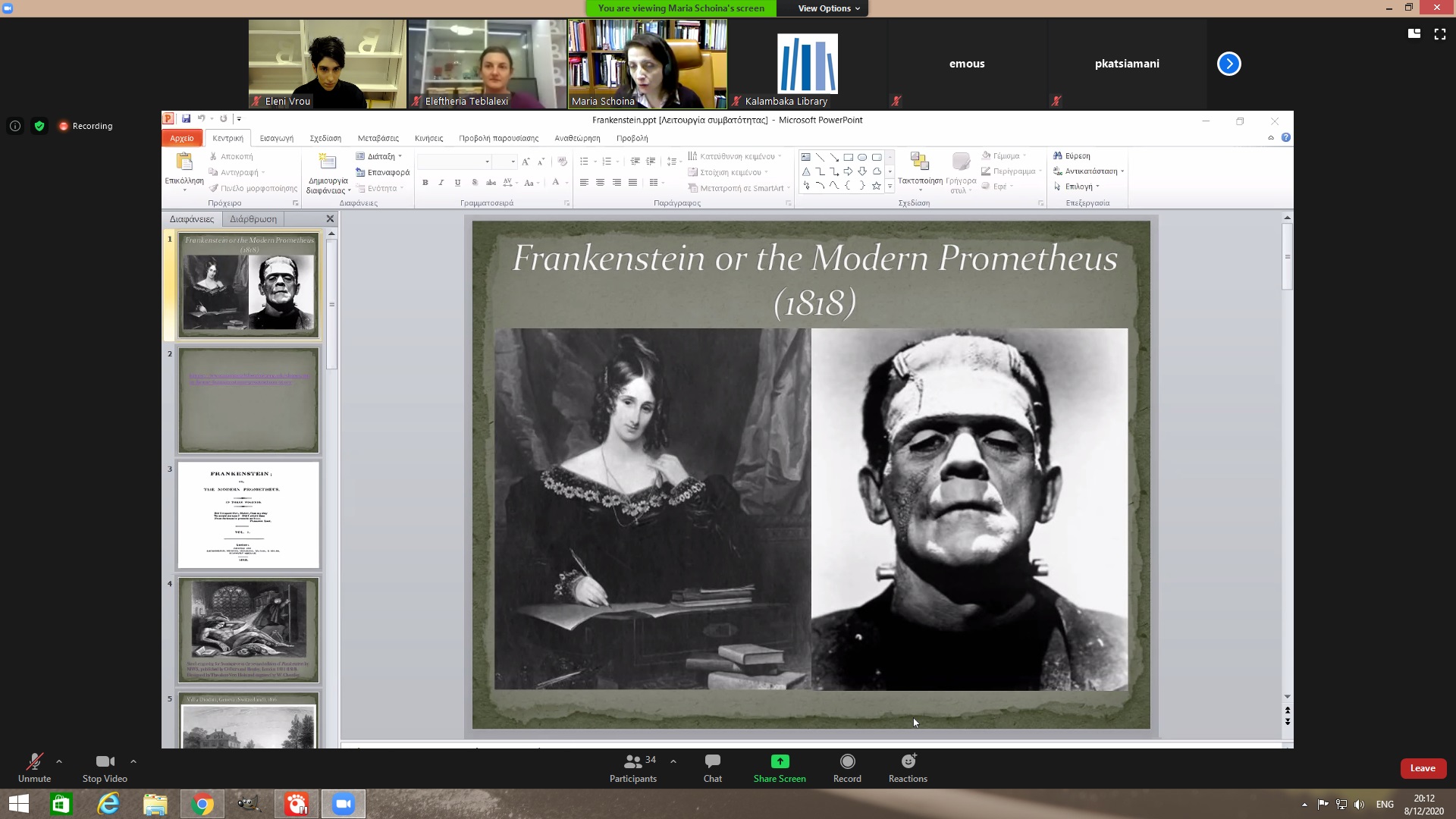Expand audio settings arrow beside Unmute
The height and width of the screenshot is (819, 1456).
tap(59, 761)
